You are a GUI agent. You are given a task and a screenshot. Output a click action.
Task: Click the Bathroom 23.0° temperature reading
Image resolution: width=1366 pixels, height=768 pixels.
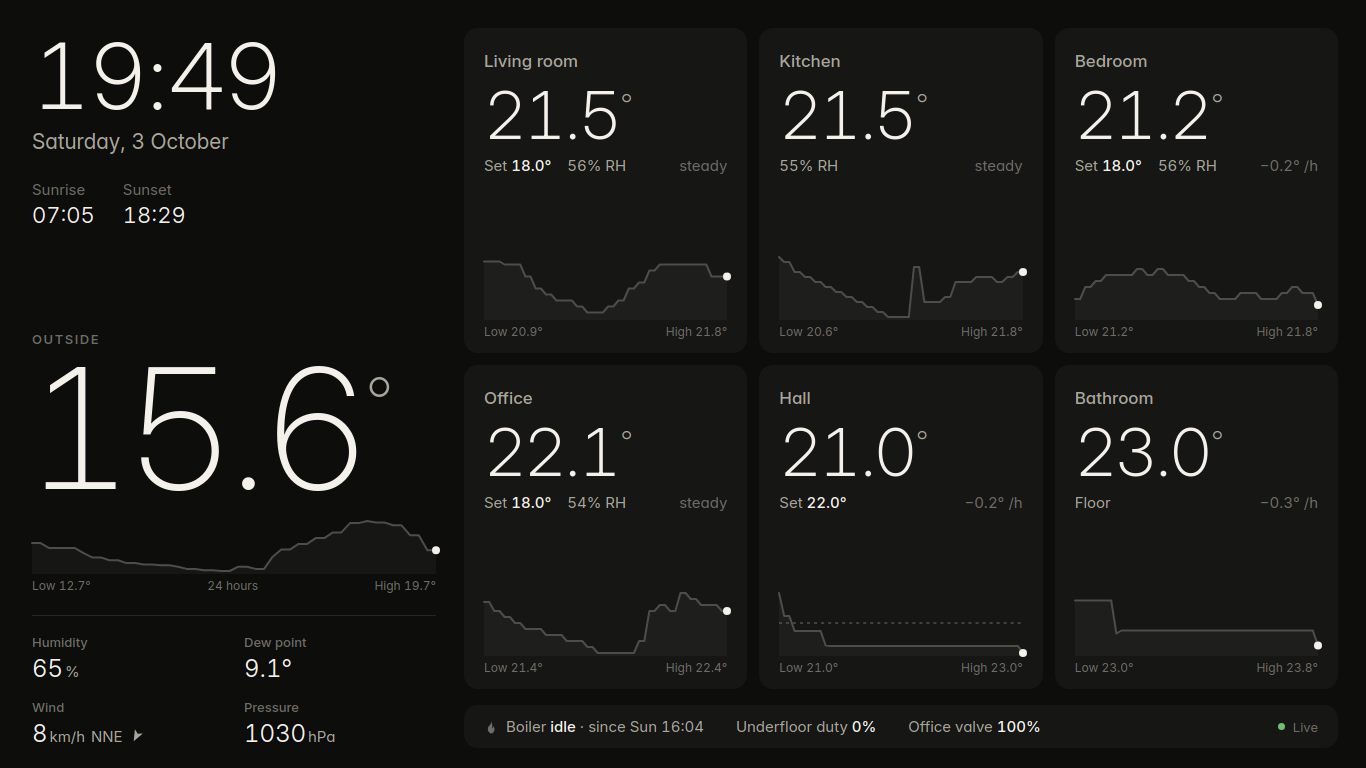tap(1150, 453)
